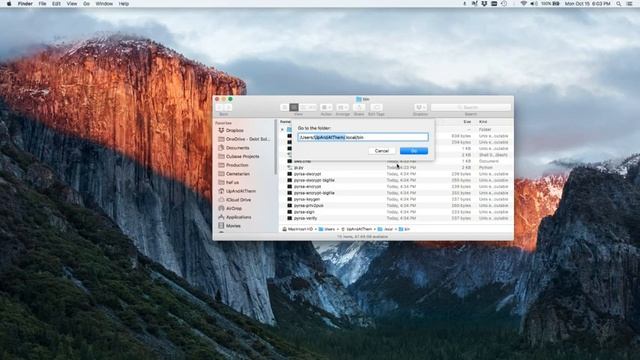Sort by the Size column header
The image size is (640, 360).
point(467,122)
